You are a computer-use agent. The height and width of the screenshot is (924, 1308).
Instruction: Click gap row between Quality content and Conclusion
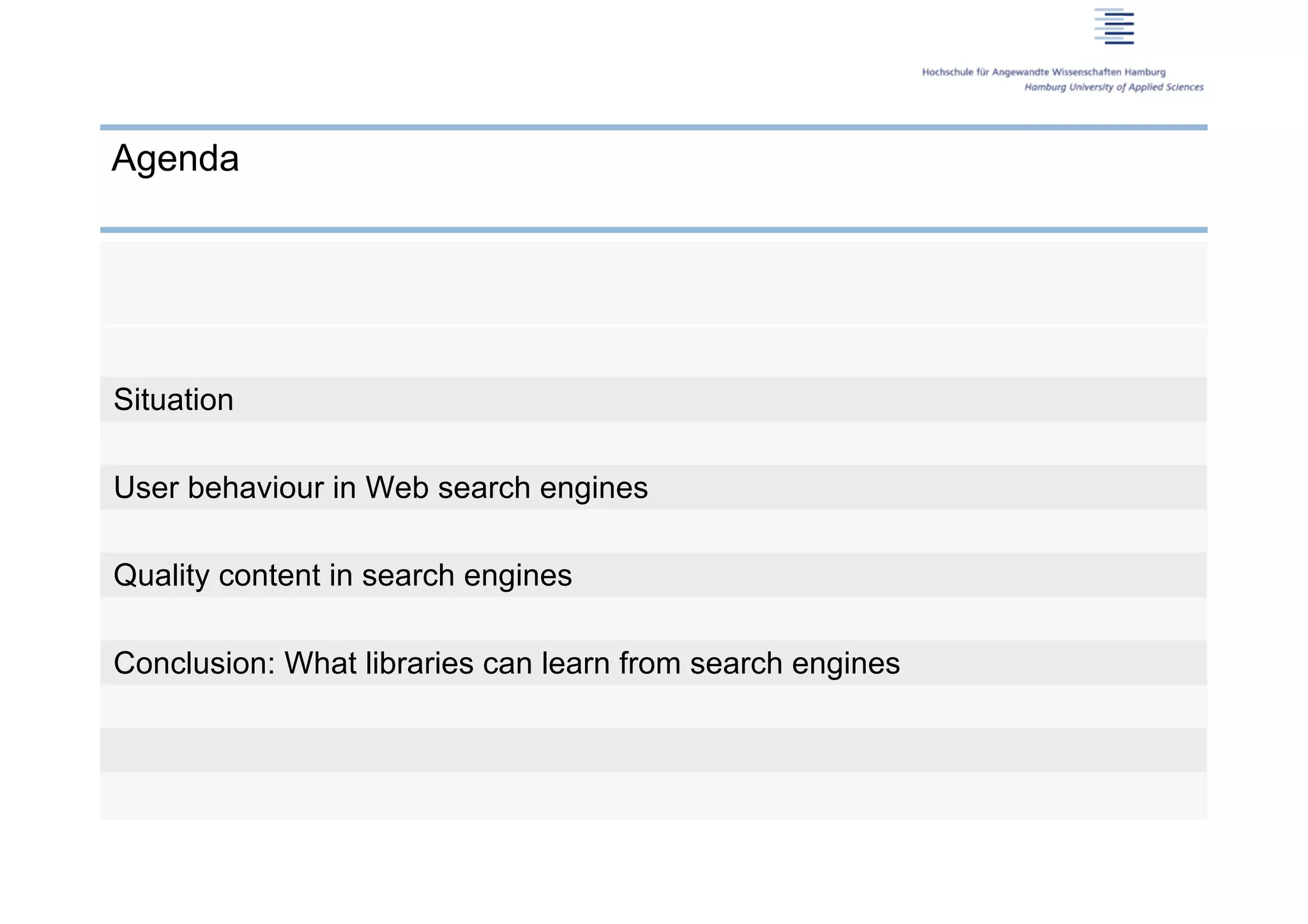pos(653,619)
